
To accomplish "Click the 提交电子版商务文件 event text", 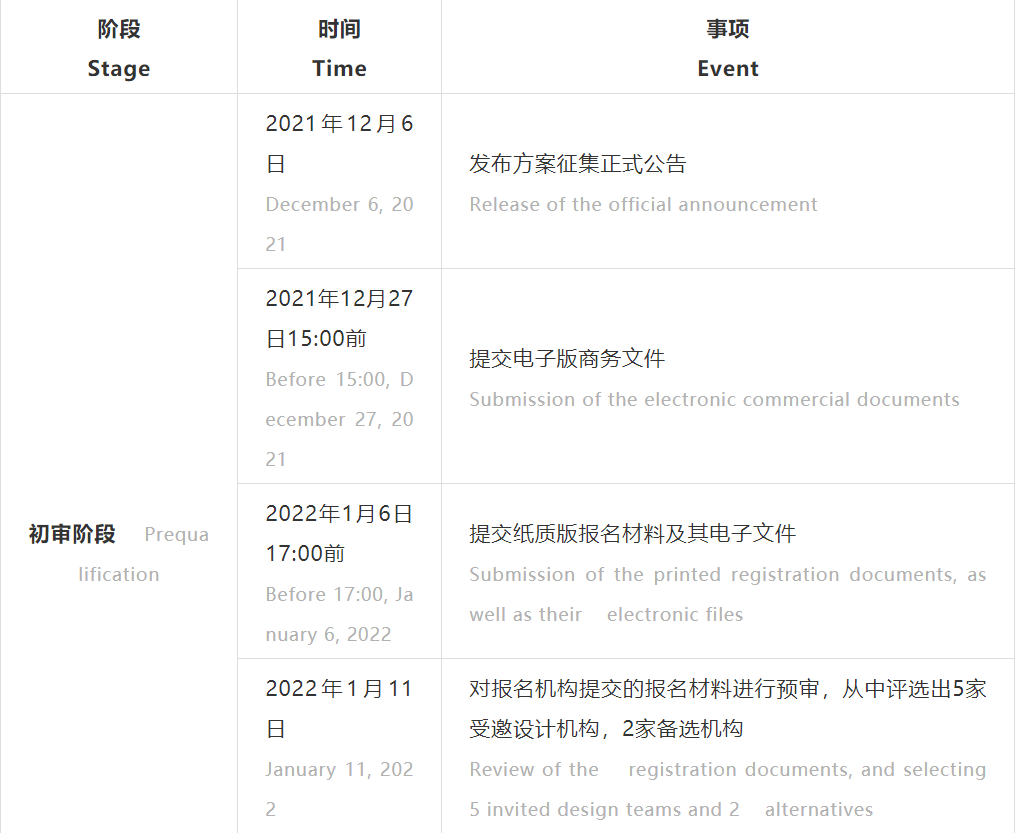I will (x=567, y=359).
